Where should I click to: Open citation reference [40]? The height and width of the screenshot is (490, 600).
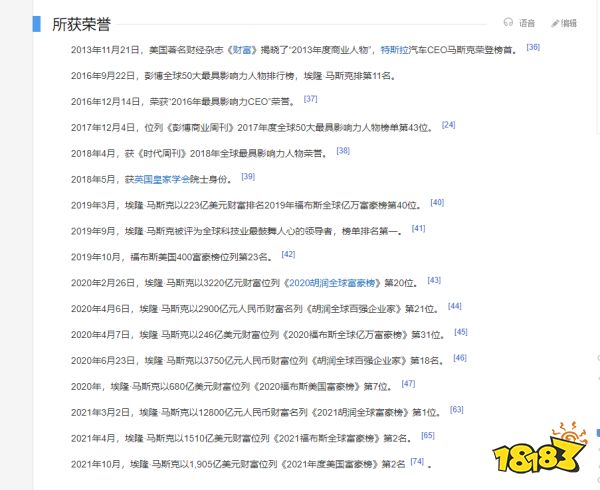coord(437,202)
